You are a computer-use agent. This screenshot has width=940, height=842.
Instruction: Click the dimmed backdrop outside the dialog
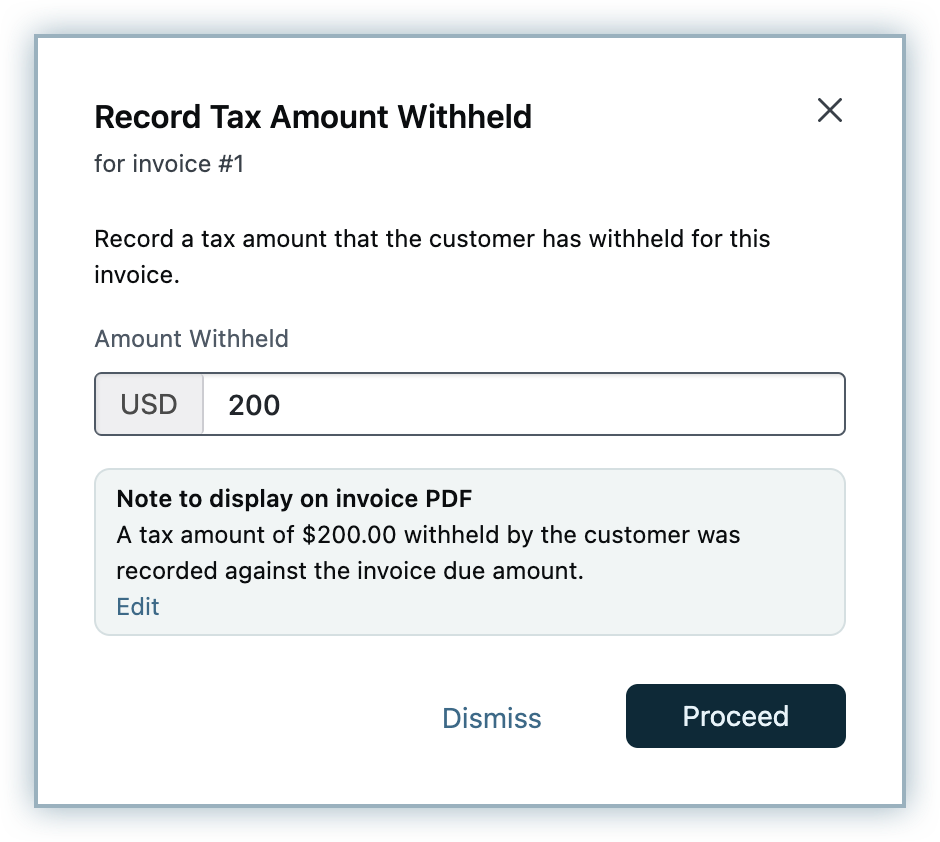pos(18,420)
